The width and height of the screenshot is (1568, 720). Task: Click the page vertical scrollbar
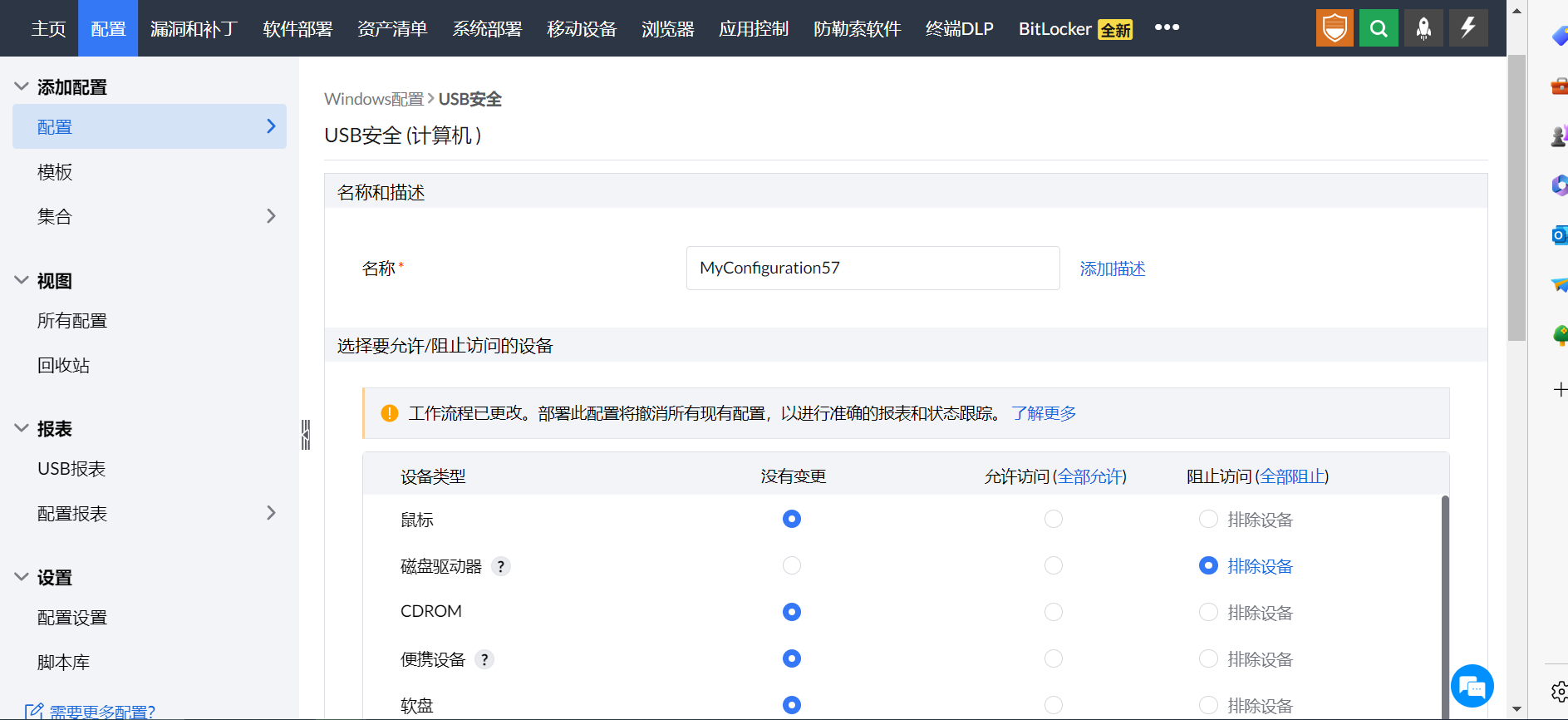pos(1516,198)
